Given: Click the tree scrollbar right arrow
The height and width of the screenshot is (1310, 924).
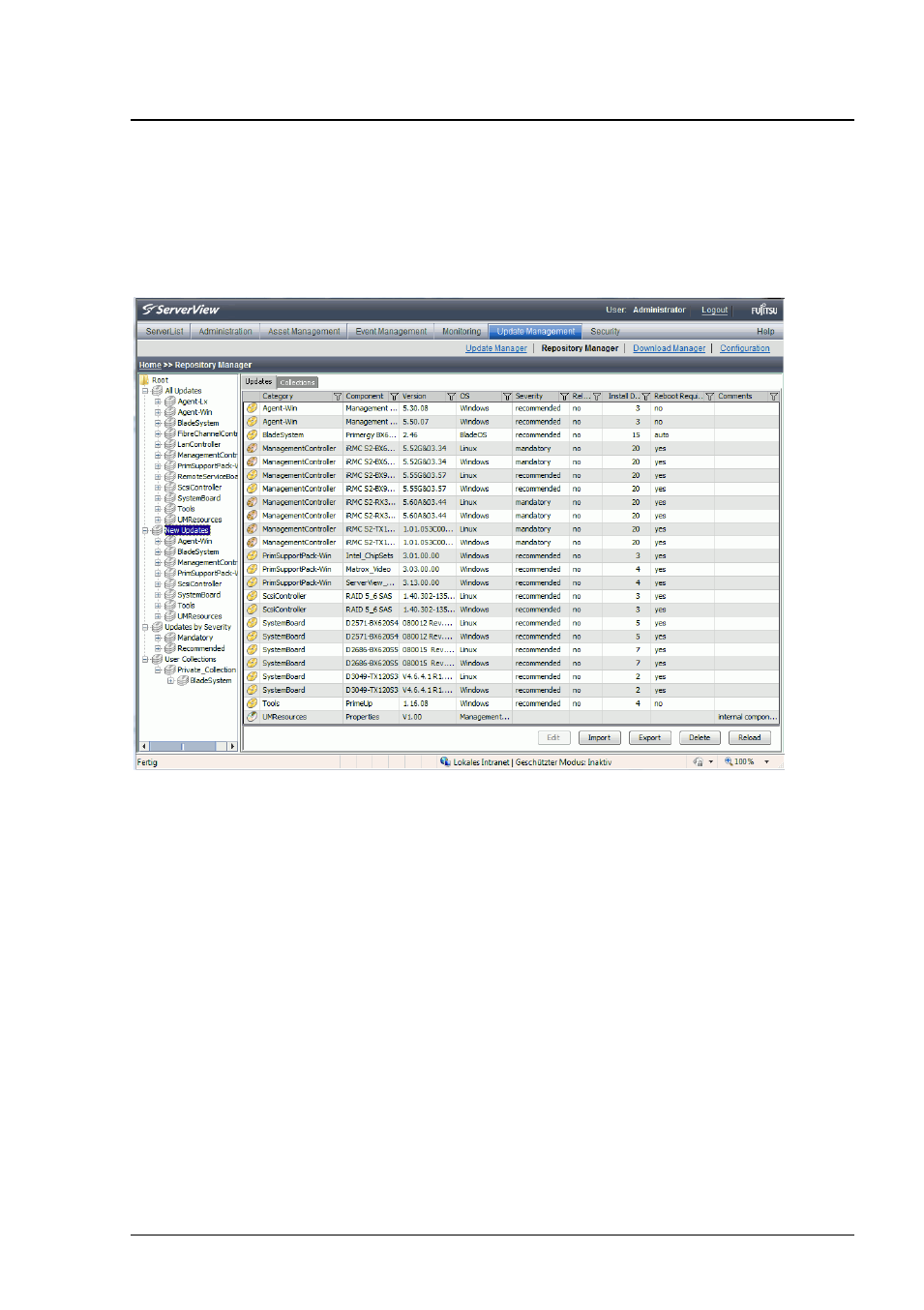Looking at the screenshot, I should [x=232, y=747].
